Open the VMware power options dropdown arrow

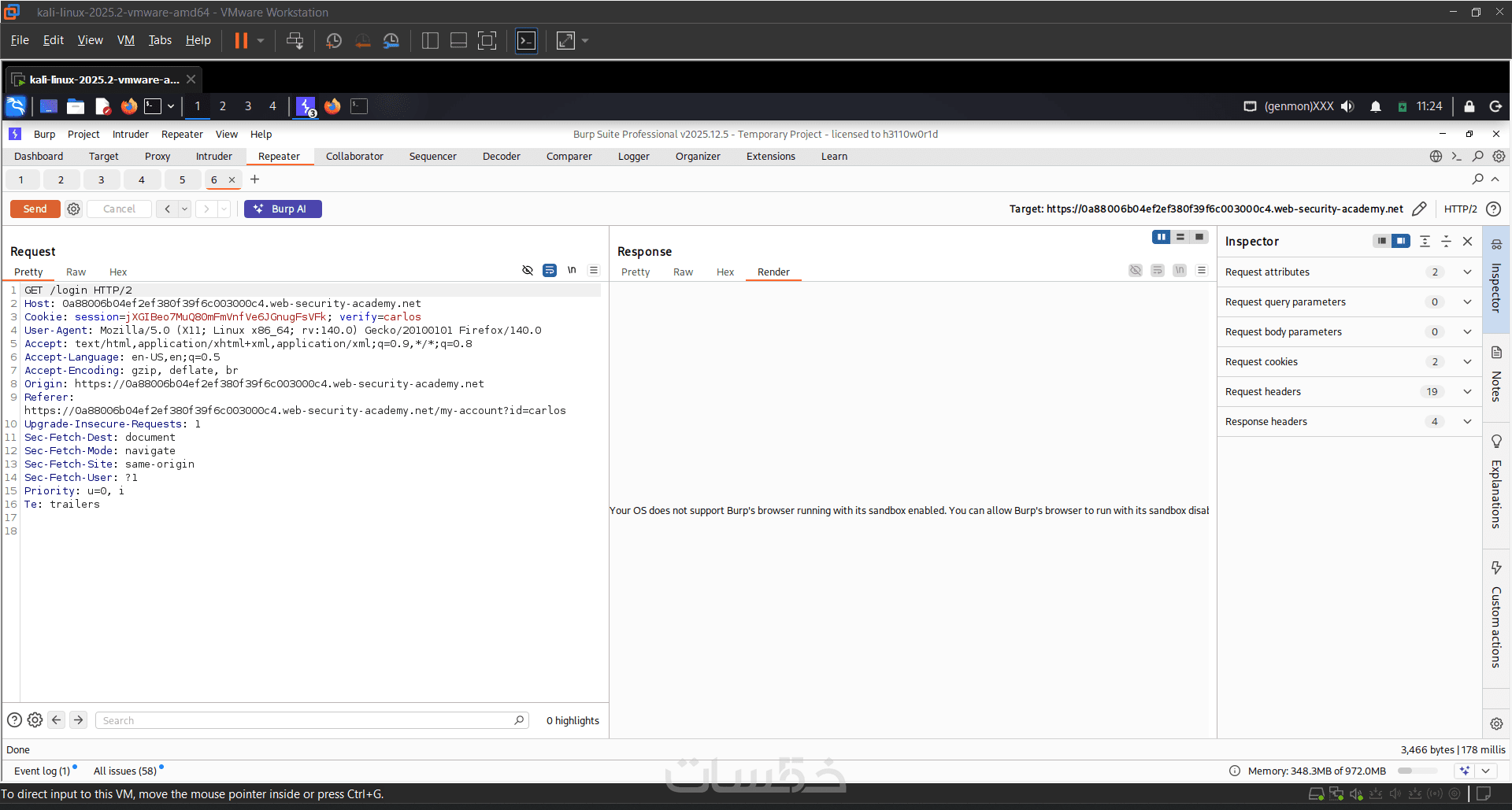[261, 41]
